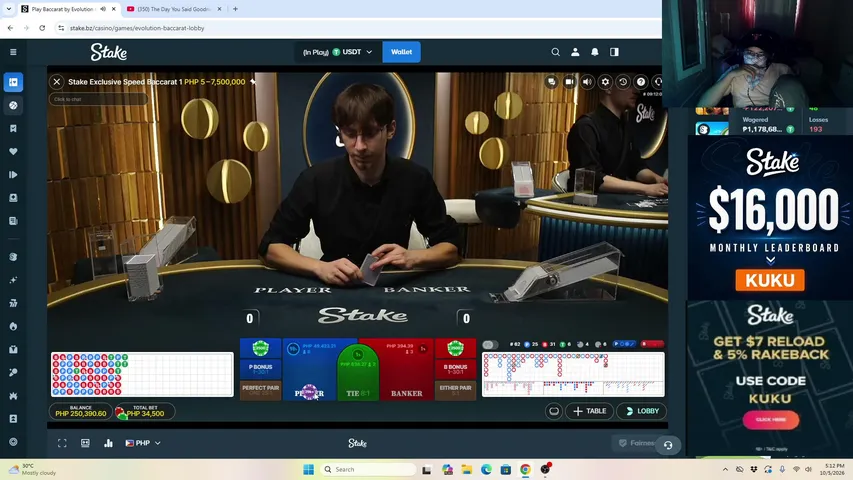
Task: Open the sports ball icon in sidebar
Action: [x=13, y=106]
